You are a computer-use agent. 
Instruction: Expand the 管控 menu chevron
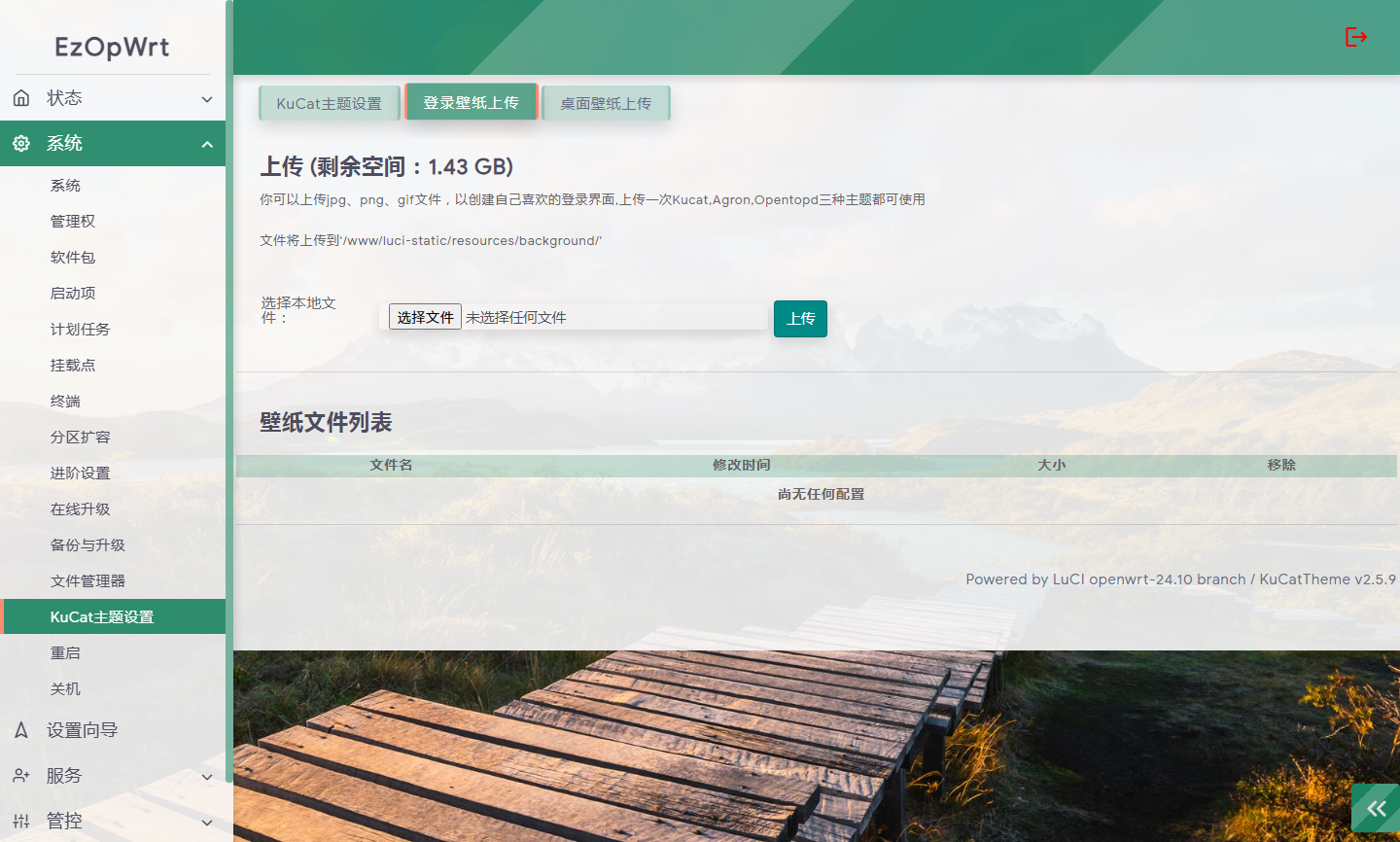click(206, 823)
